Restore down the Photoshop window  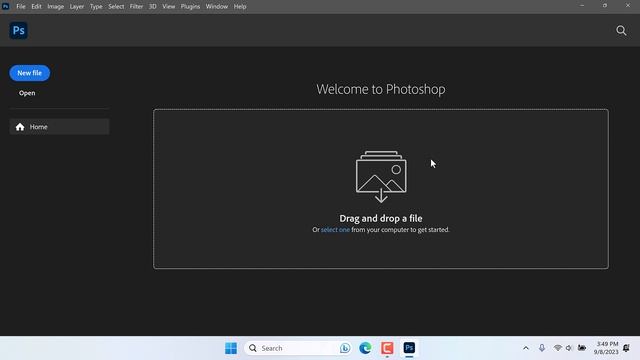[x=605, y=6]
